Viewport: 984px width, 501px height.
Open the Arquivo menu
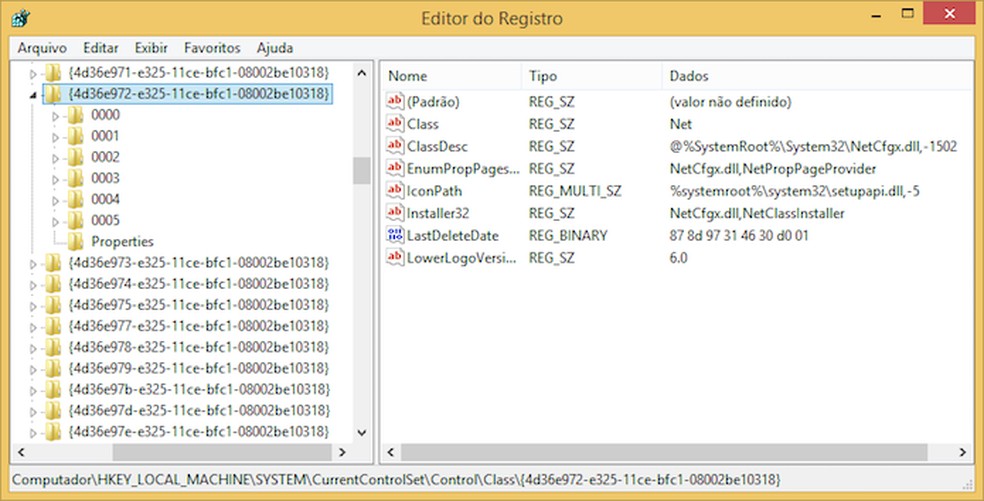tap(42, 48)
